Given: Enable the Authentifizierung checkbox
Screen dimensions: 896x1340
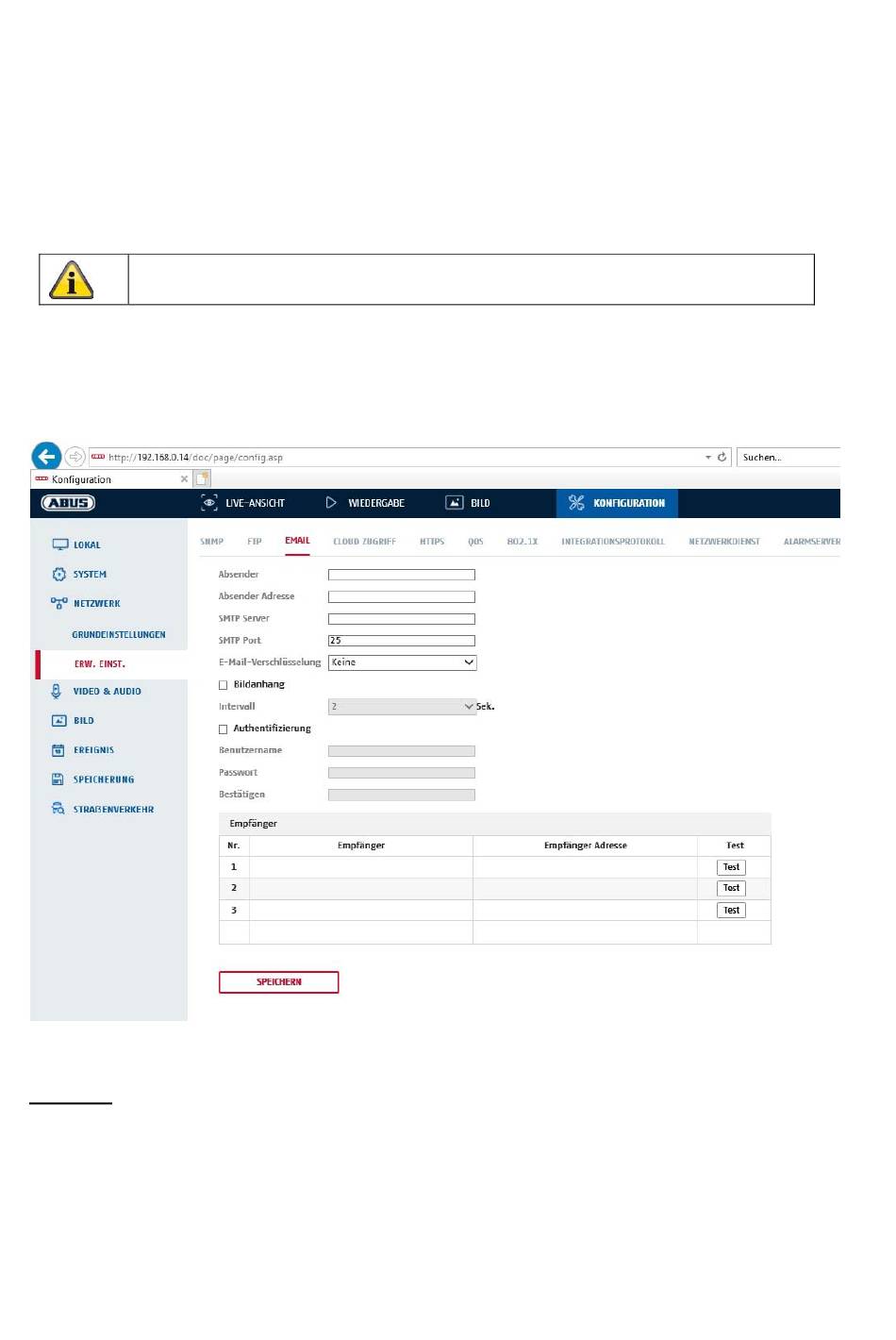Looking at the screenshot, I should (x=224, y=729).
